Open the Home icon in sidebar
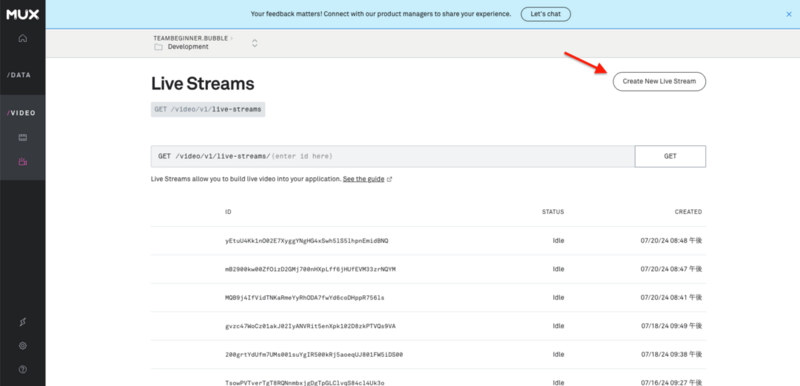 click(x=22, y=38)
